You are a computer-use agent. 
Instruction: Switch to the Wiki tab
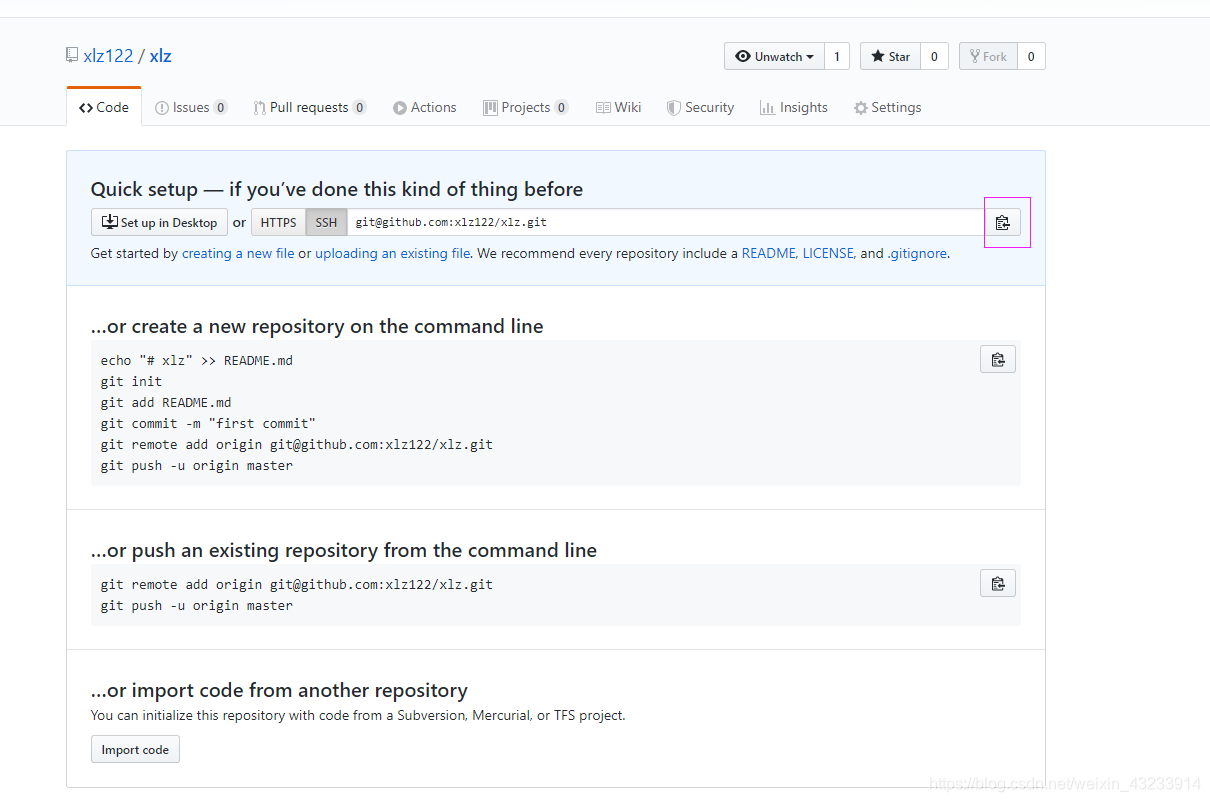(619, 107)
